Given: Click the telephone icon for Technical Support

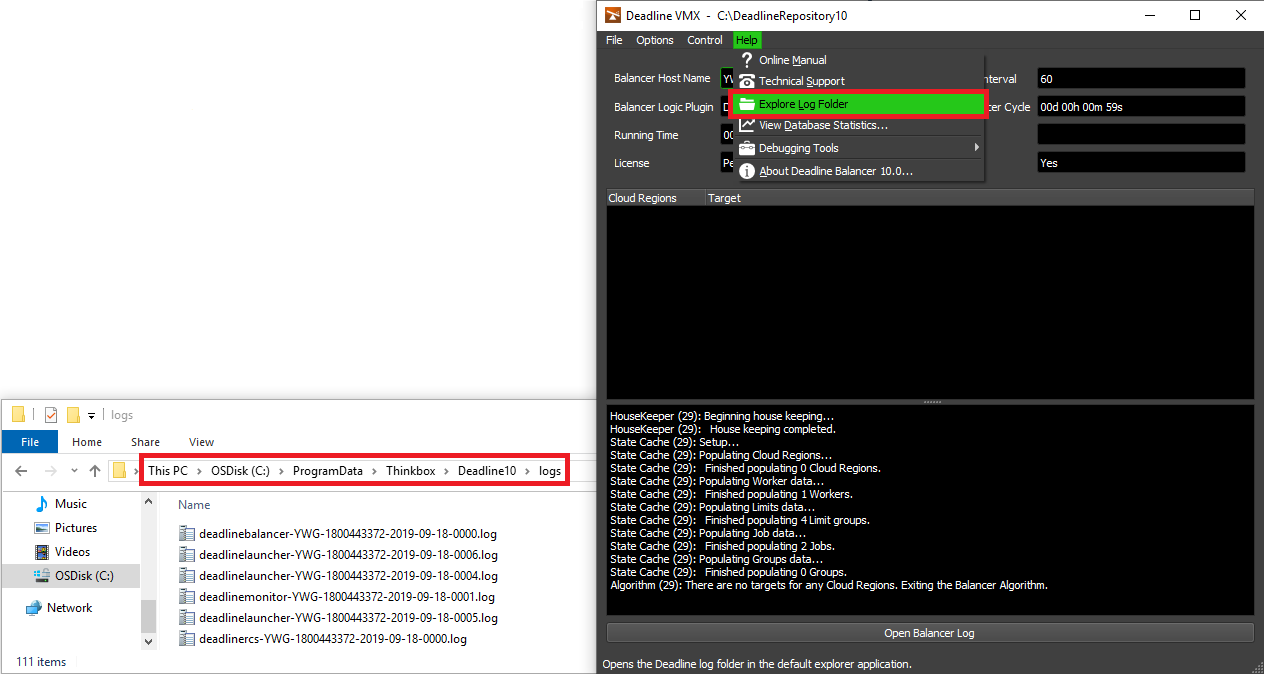Looking at the screenshot, I should click(746, 81).
